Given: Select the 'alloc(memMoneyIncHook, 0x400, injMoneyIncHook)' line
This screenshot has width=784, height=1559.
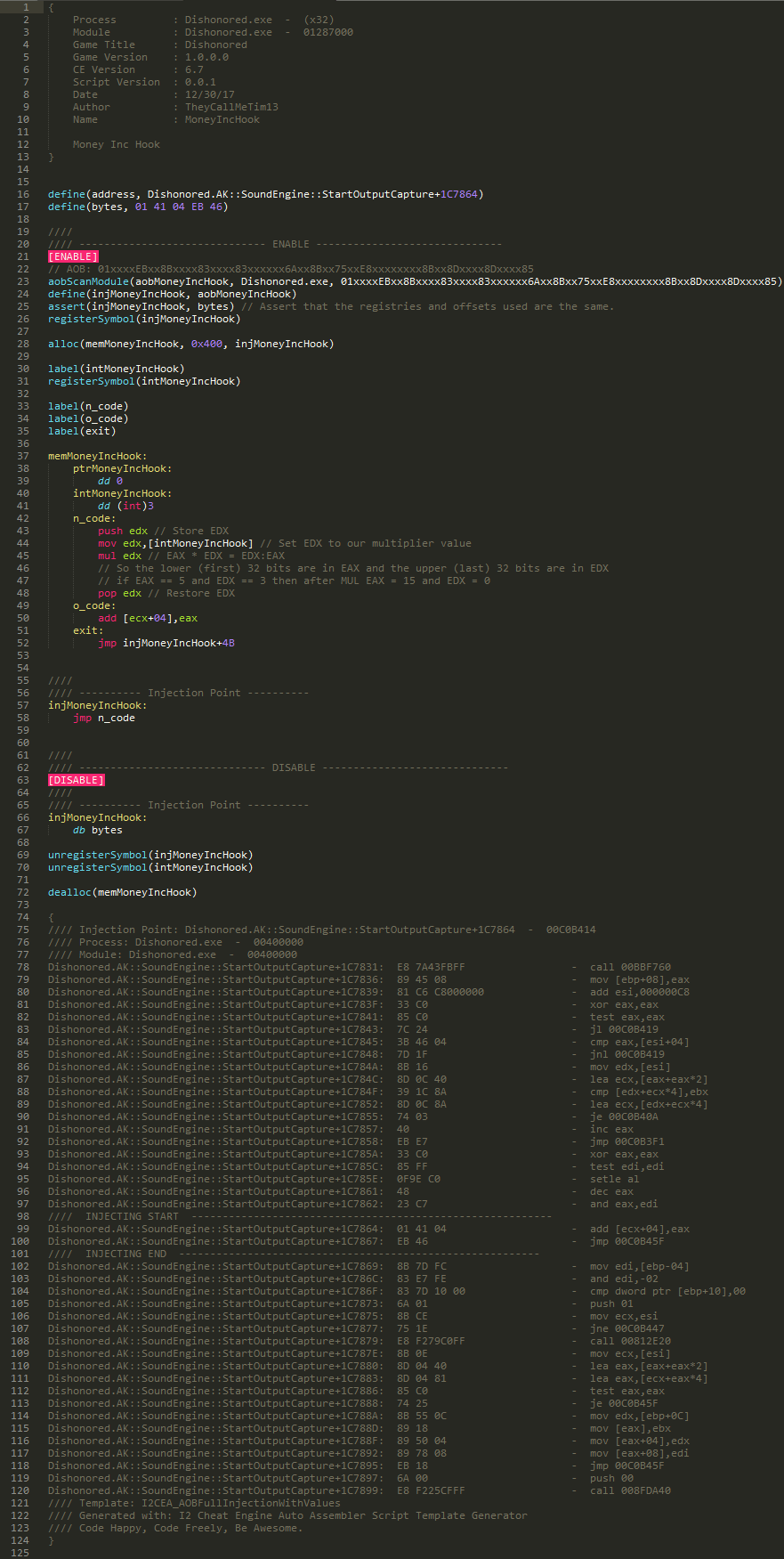Looking at the screenshot, I should 191,344.
